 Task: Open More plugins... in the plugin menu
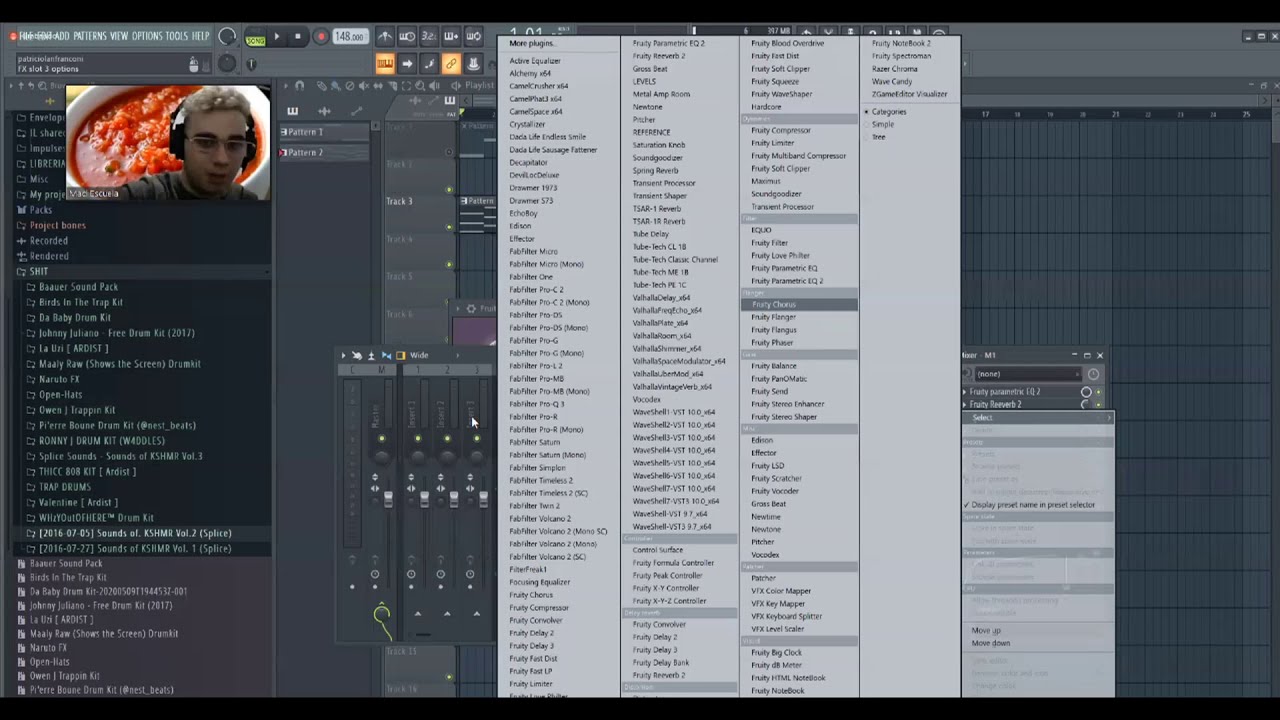click(x=531, y=43)
